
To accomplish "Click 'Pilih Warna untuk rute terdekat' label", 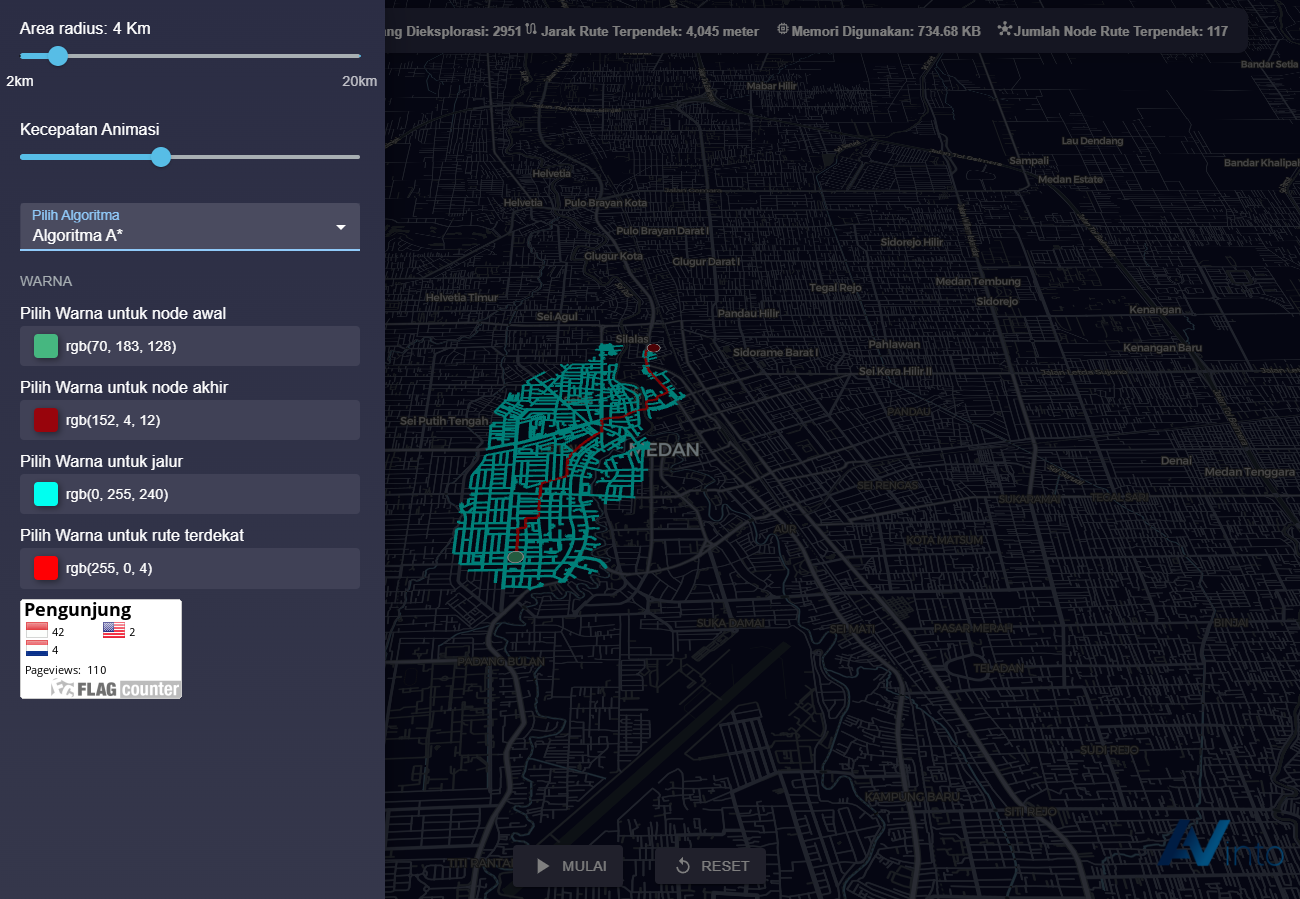I will (x=132, y=535).
